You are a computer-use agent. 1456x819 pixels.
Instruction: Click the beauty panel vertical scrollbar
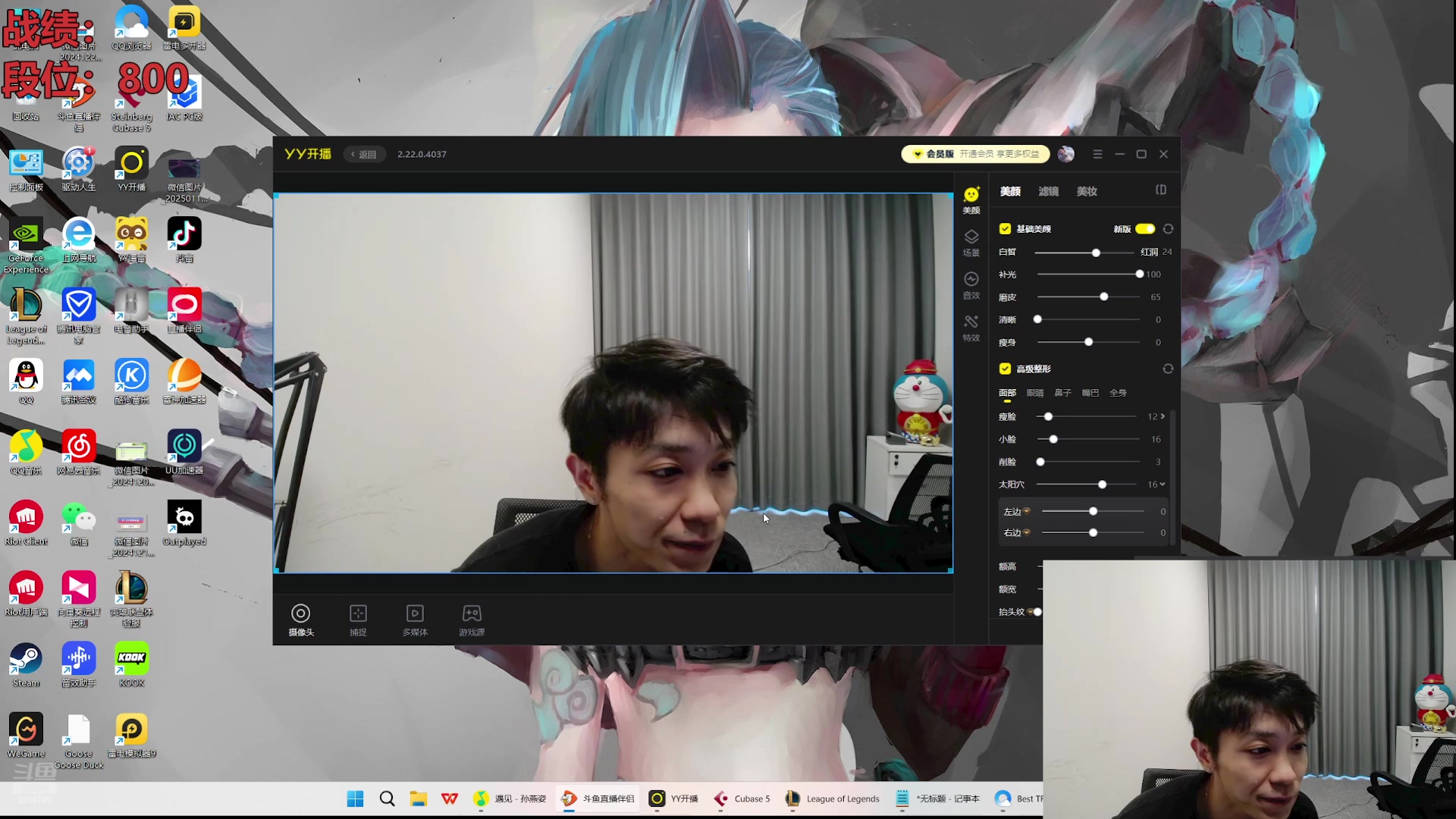pyautogui.click(x=1172, y=476)
